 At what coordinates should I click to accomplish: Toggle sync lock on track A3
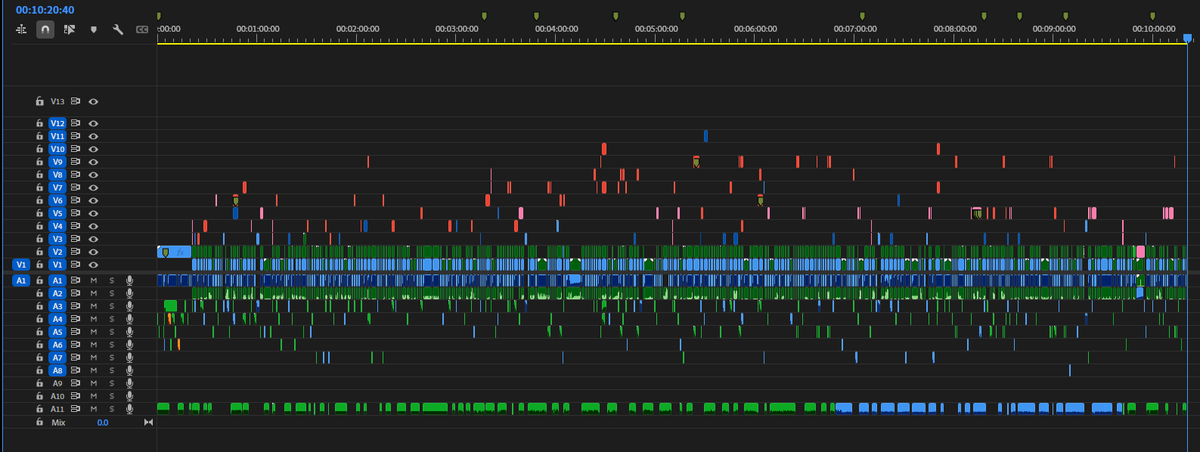point(75,305)
